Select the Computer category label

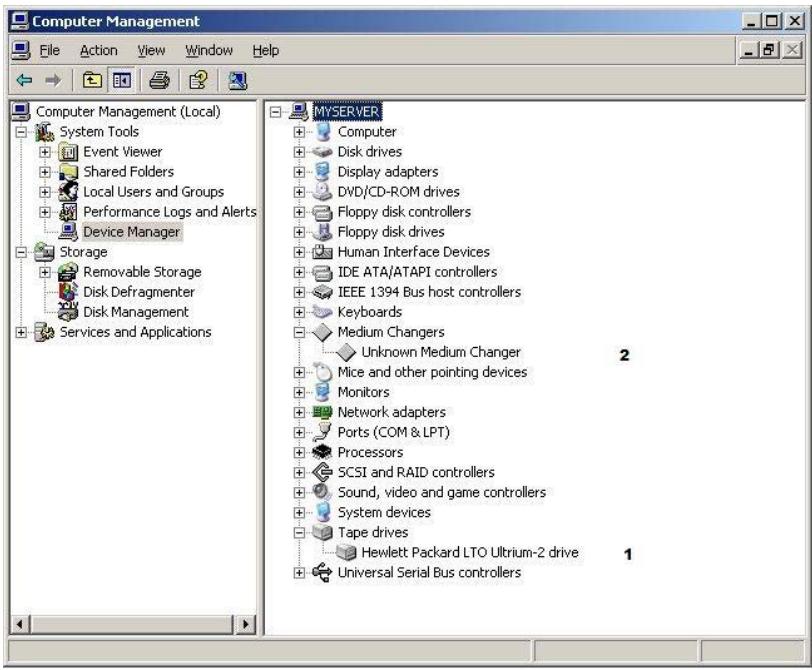pos(367,132)
